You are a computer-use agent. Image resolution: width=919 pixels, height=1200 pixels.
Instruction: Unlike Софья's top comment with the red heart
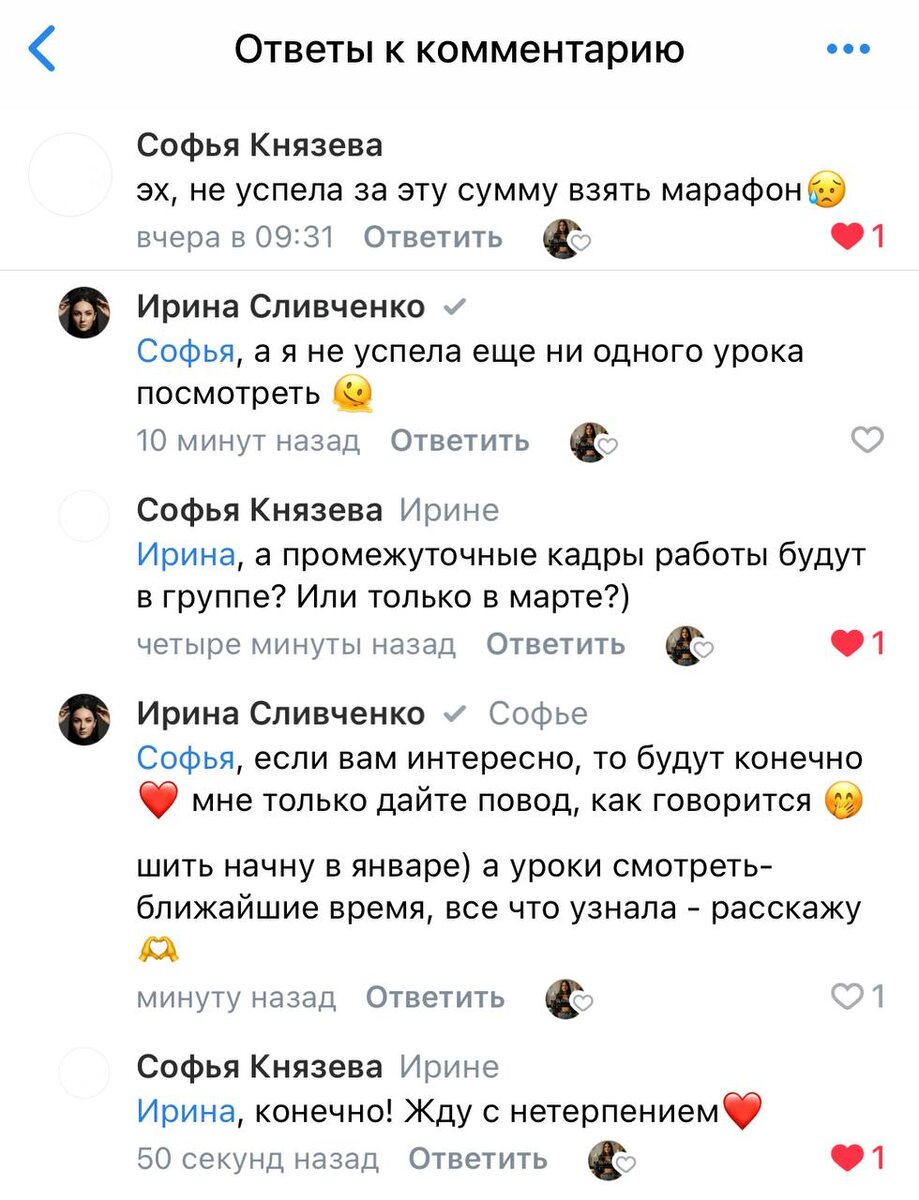pos(847,238)
